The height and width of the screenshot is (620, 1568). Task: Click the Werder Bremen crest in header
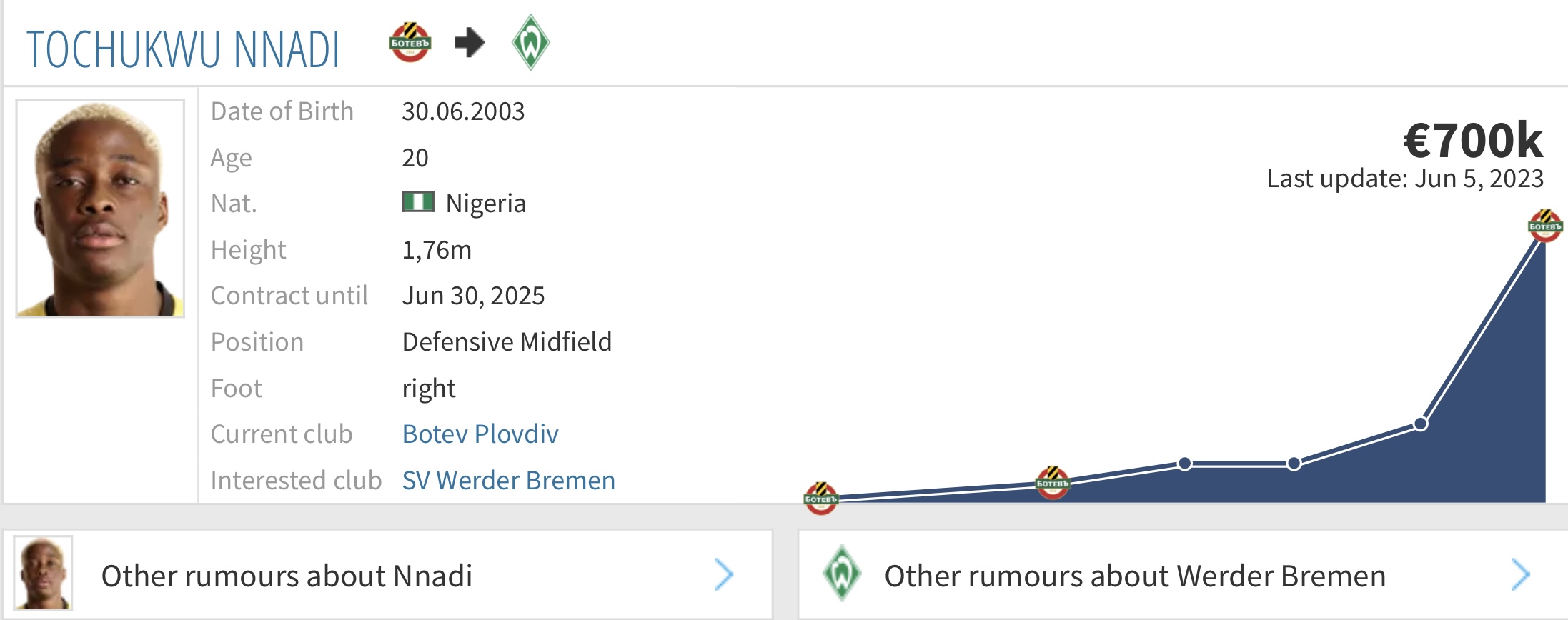pos(530,43)
